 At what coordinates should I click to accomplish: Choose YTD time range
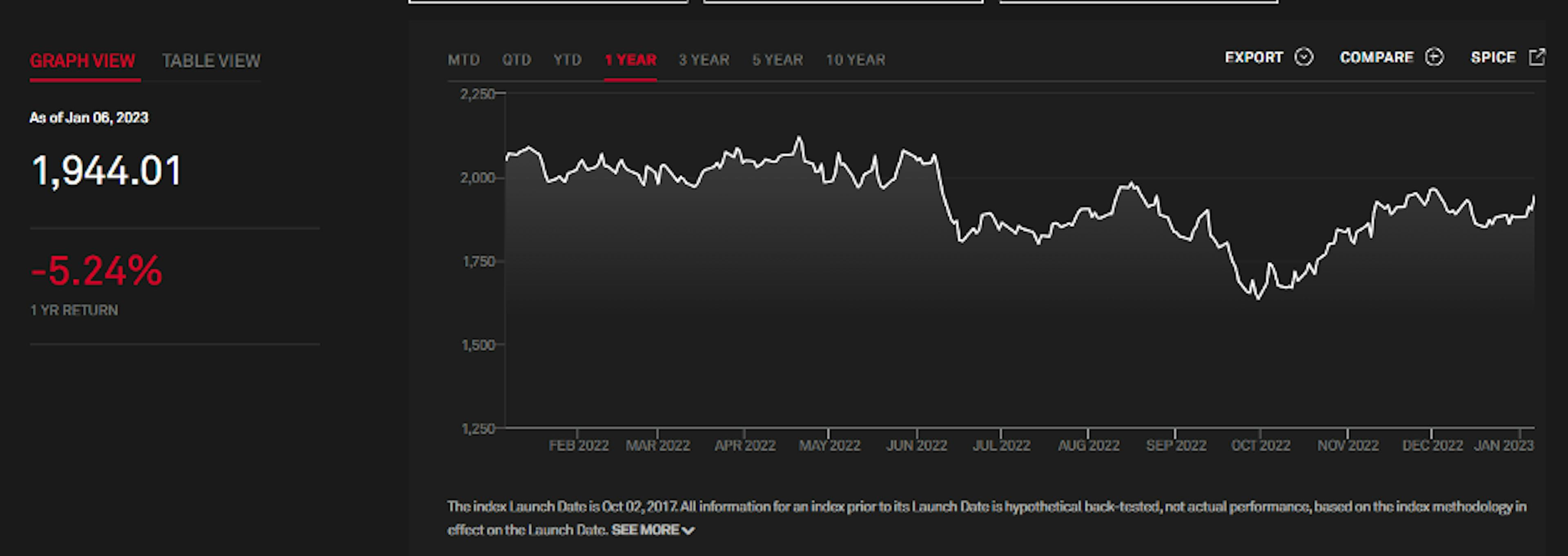pyautogui.click(x=567, y=60)
